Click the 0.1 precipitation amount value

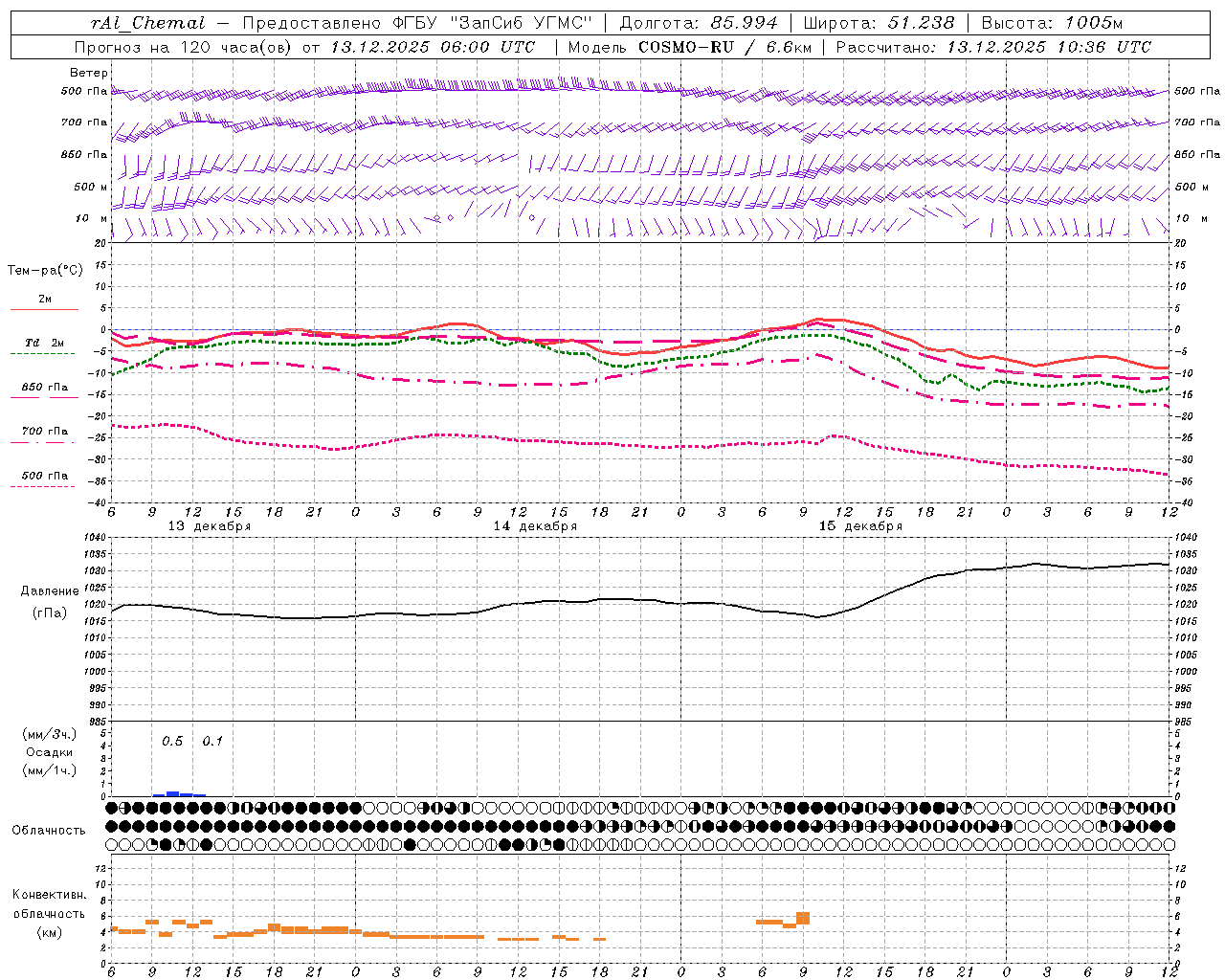(212, 742)
